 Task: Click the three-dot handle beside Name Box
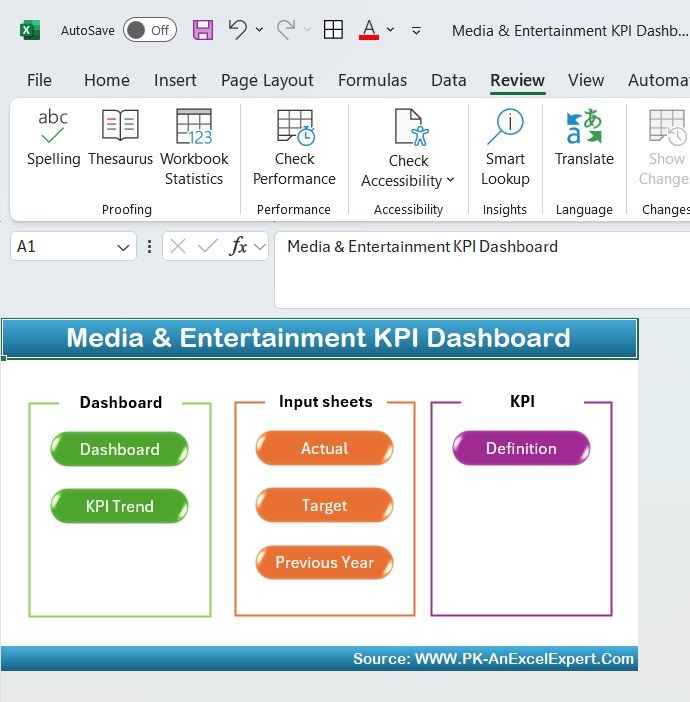(x=150, y=247)
